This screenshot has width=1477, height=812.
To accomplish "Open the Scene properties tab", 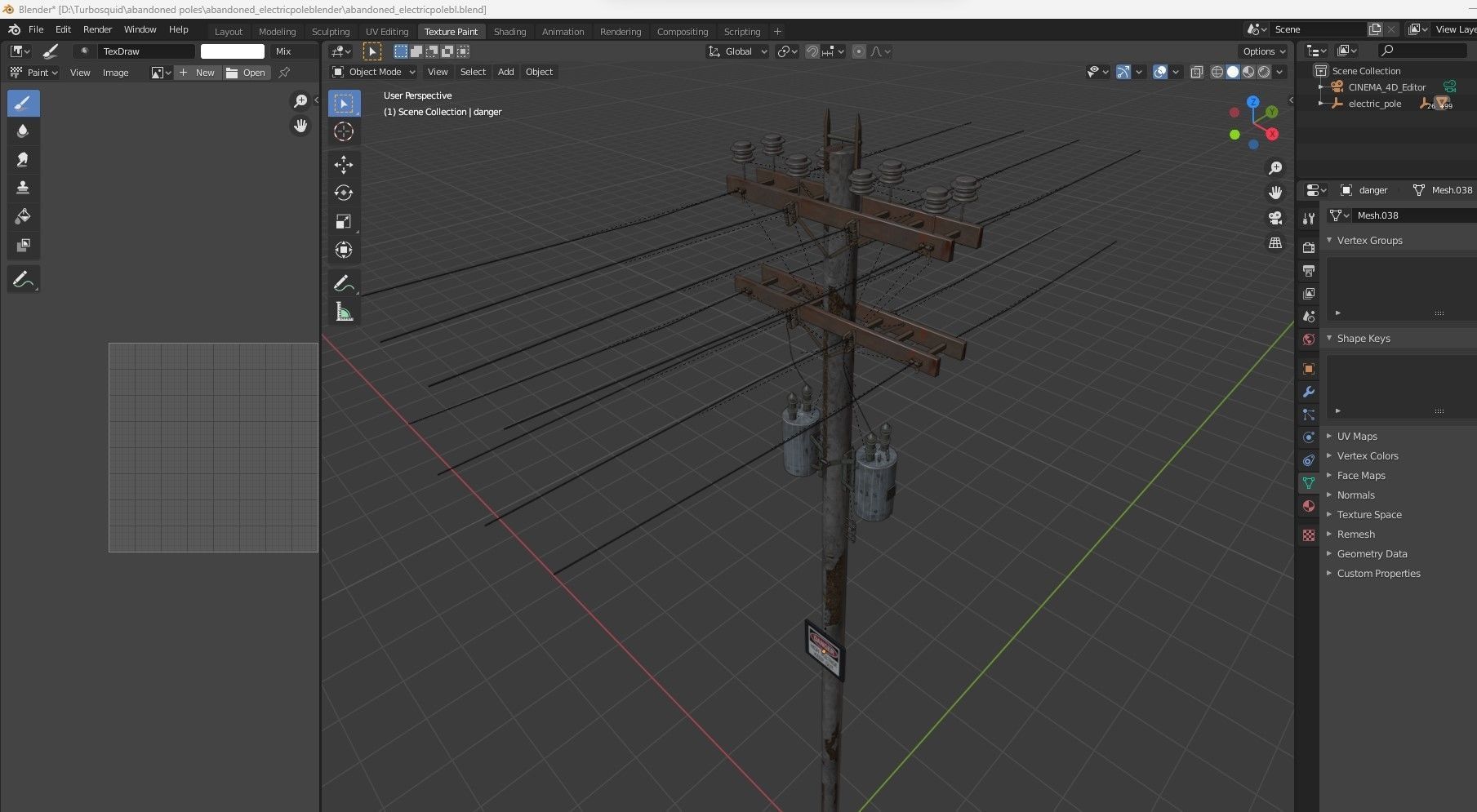I will (1309, 316).
